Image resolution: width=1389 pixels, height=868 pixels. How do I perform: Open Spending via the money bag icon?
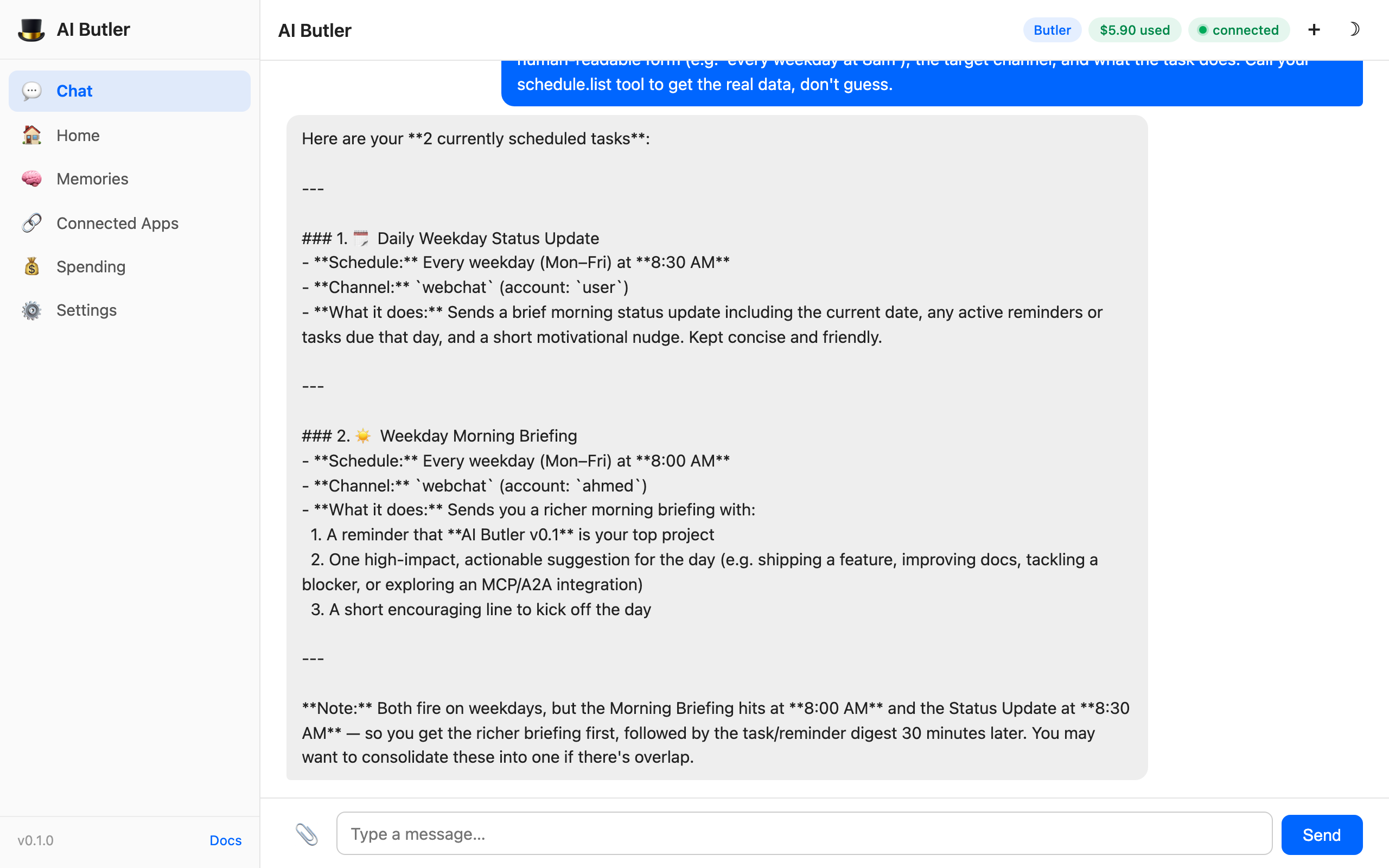coord(32,266)
